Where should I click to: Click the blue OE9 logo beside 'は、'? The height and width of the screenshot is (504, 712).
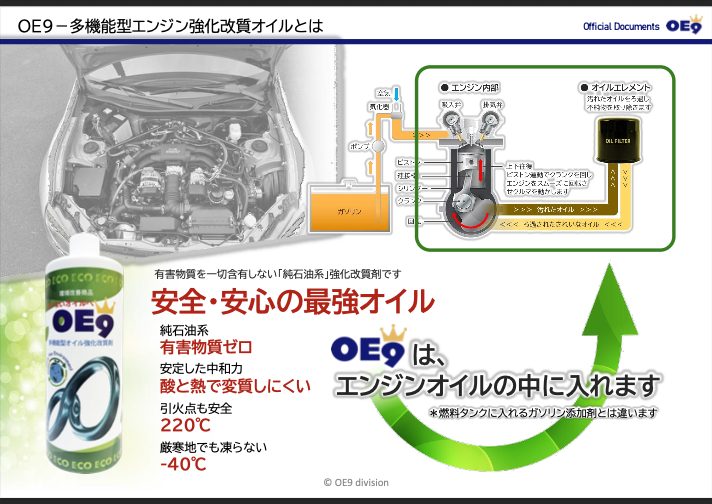(x=369, y=346)
